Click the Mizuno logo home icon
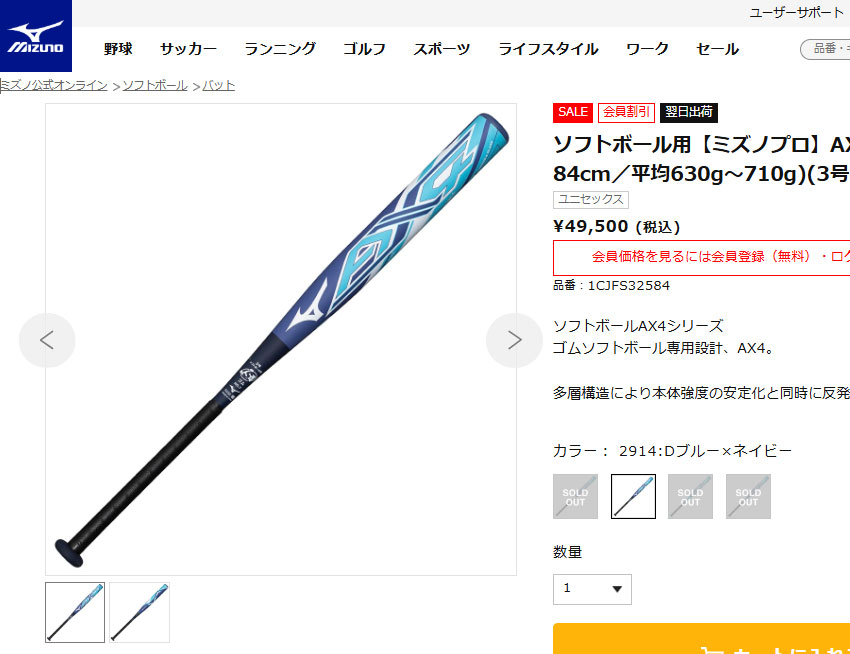The height and width of the screenshot is (654, 850). coord(36,36)
